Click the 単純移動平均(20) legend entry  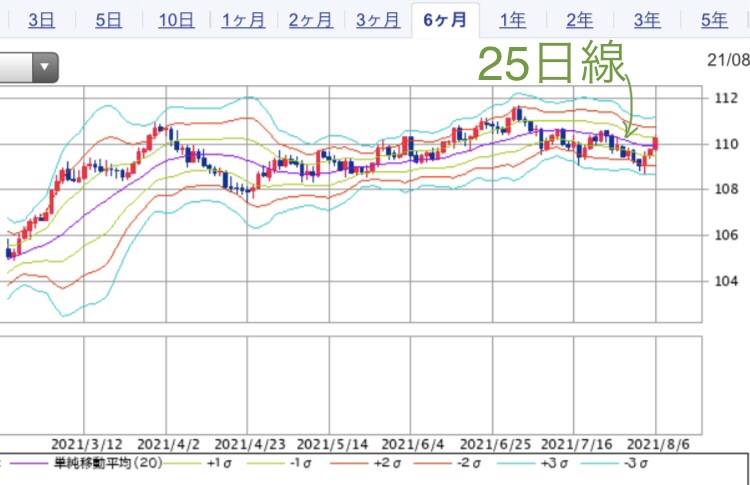coord(108,463)
